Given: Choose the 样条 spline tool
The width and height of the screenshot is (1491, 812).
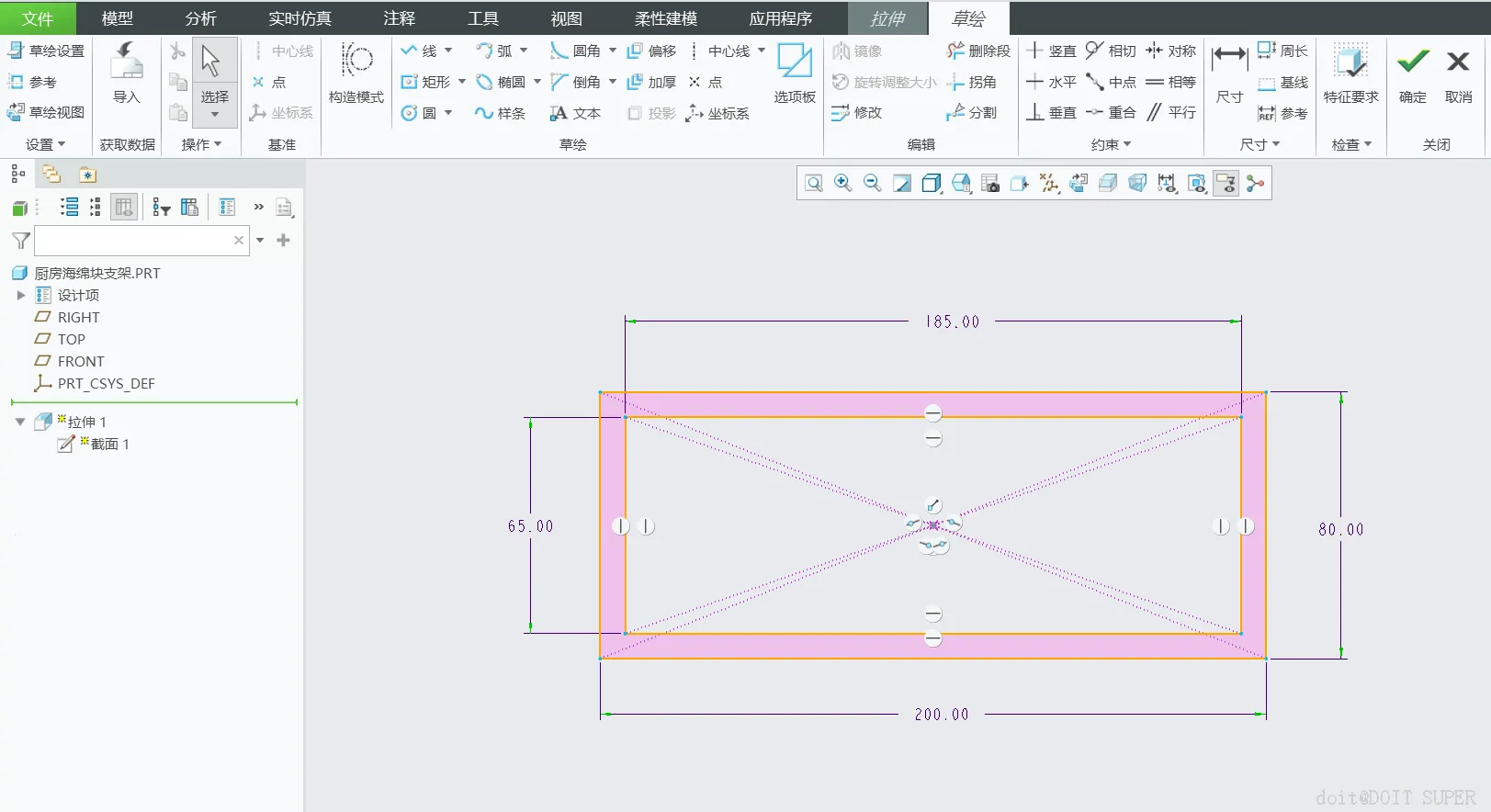Looking at the screenshot, I should (500, 113).
